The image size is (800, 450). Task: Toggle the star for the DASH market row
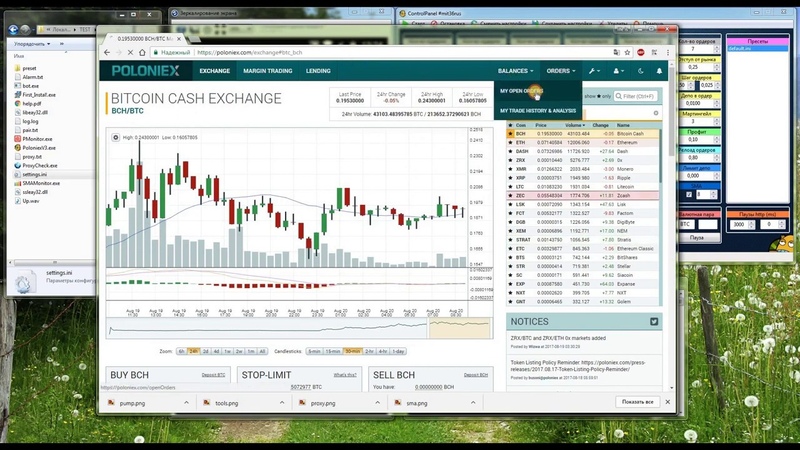(x=510, y=152)
